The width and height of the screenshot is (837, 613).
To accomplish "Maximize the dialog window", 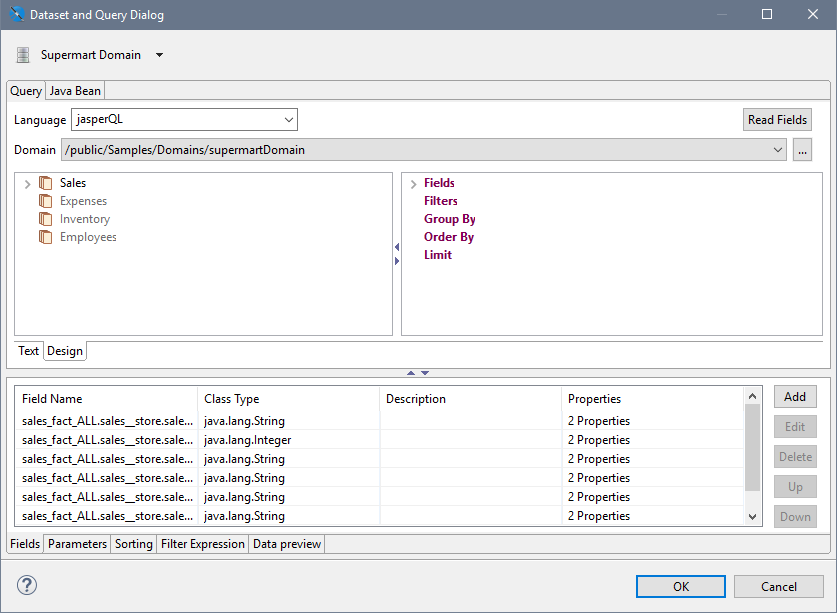I will [767, 14].
